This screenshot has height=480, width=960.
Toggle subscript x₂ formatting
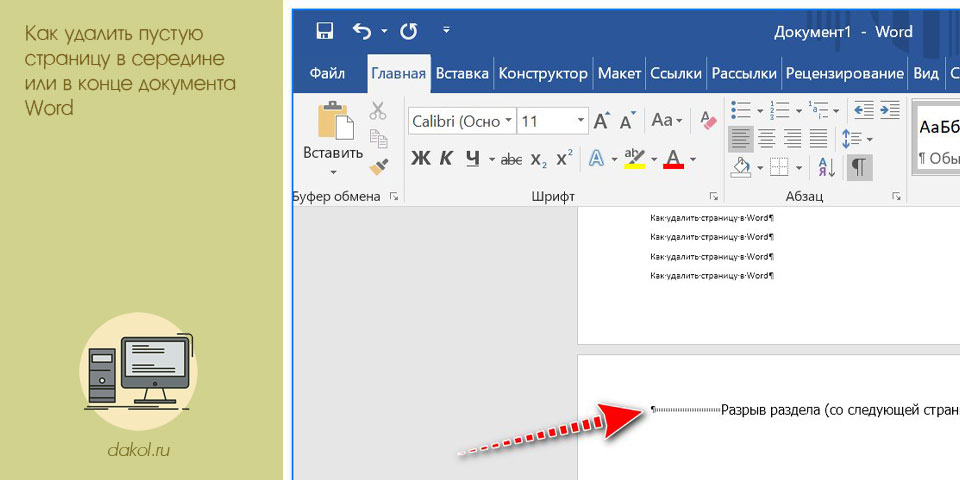point(539,160)
